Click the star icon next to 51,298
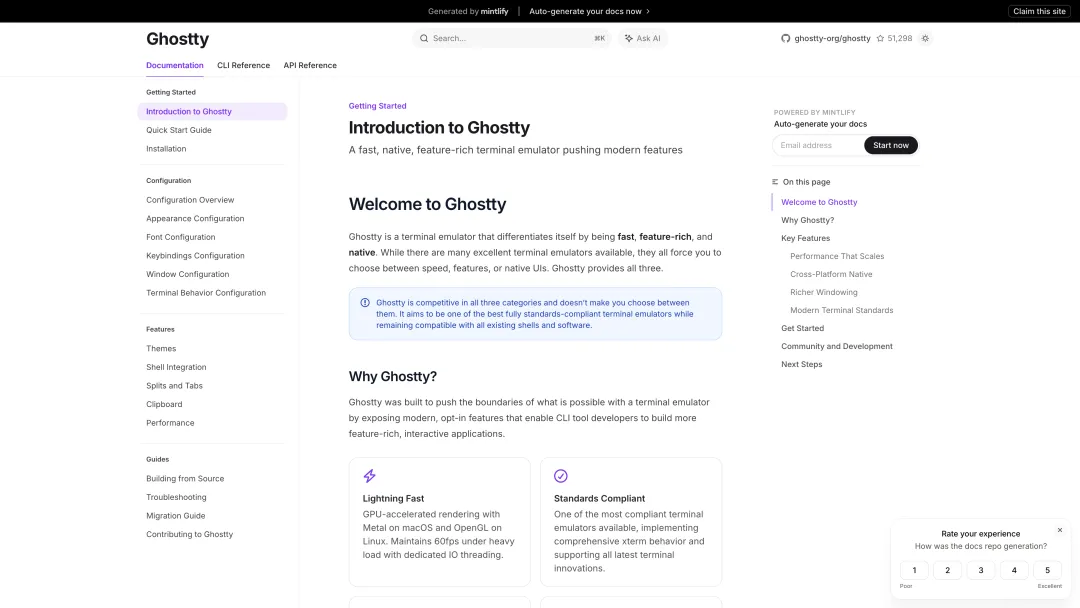Viewport: 1080px width, 608px height. (880, 39)
